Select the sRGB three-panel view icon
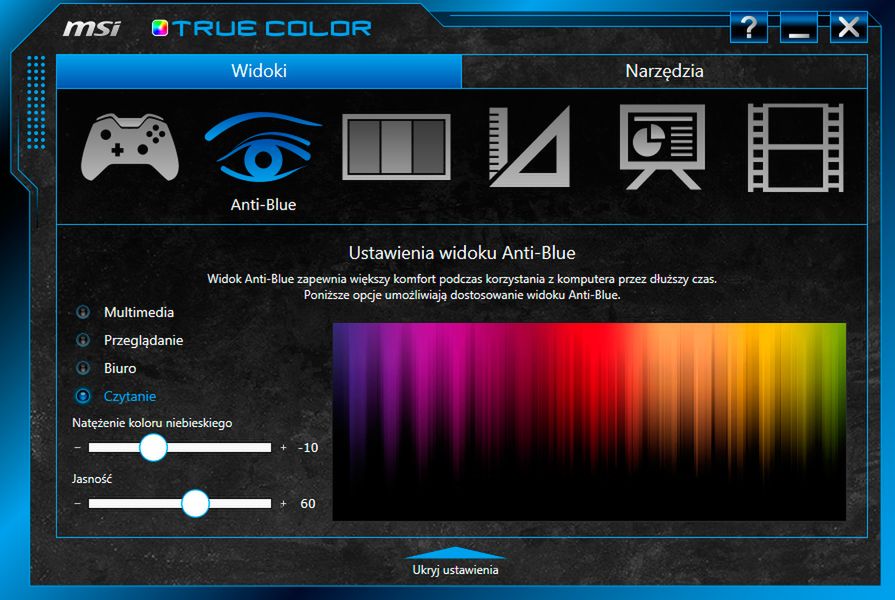This screenshot has height=600, width=895. tap(396, 147)
